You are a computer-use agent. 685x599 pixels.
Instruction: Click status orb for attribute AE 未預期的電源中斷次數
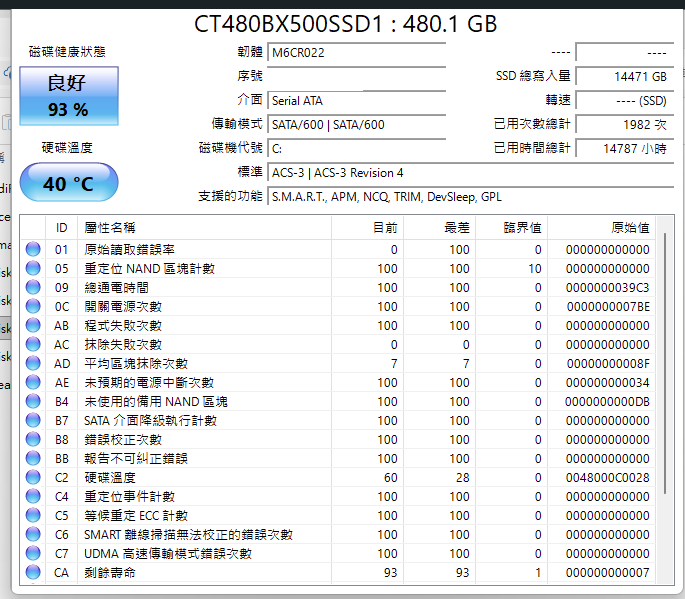pyautogui.click(x=33, y=382)
